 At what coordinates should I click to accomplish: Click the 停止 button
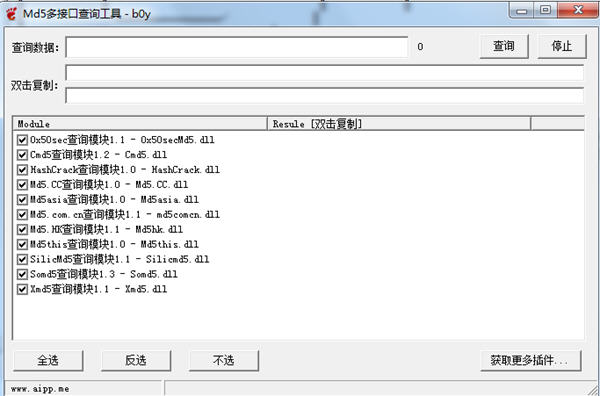coord(562,46)
